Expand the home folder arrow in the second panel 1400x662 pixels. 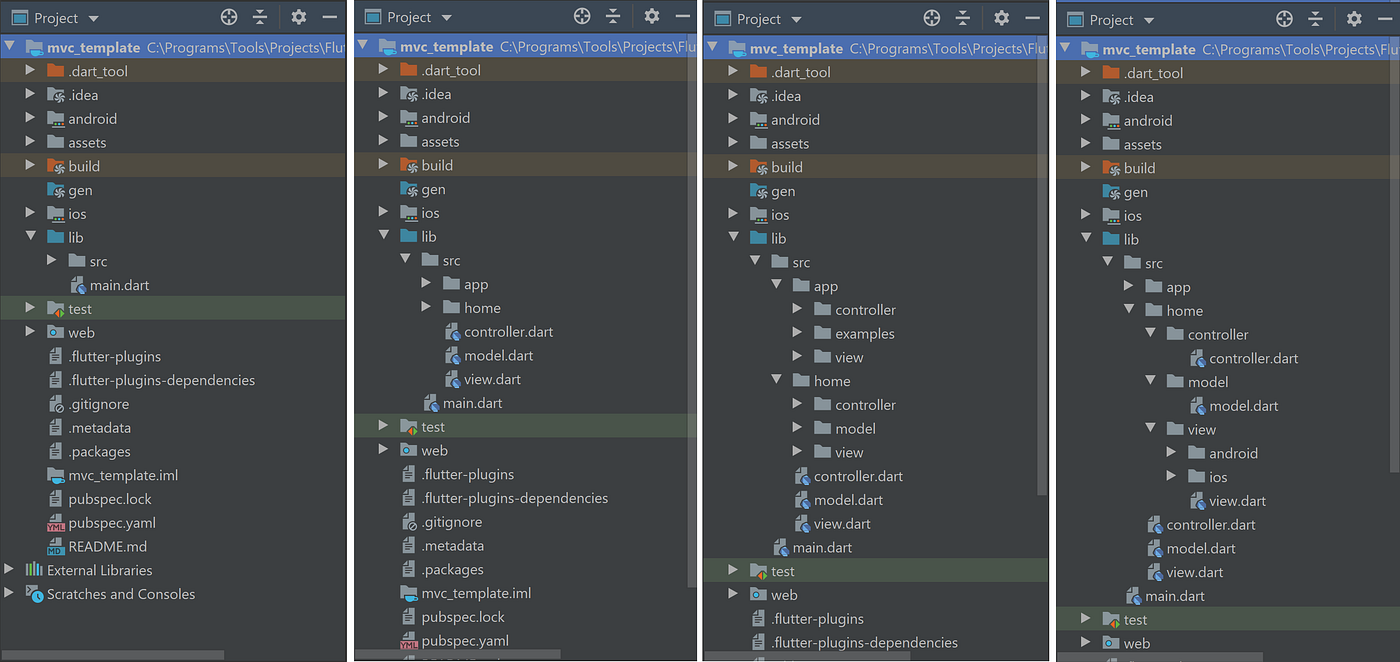tap(426, 307)
